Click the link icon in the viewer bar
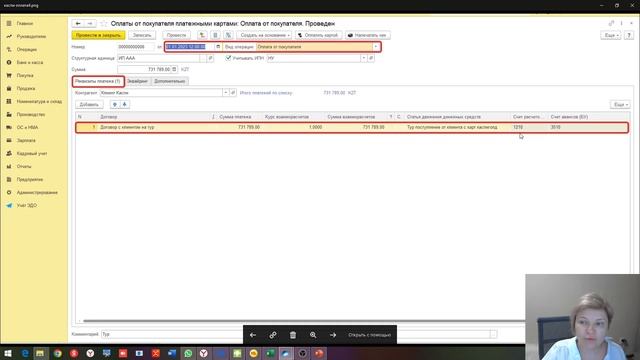 (x=273, y=335)
